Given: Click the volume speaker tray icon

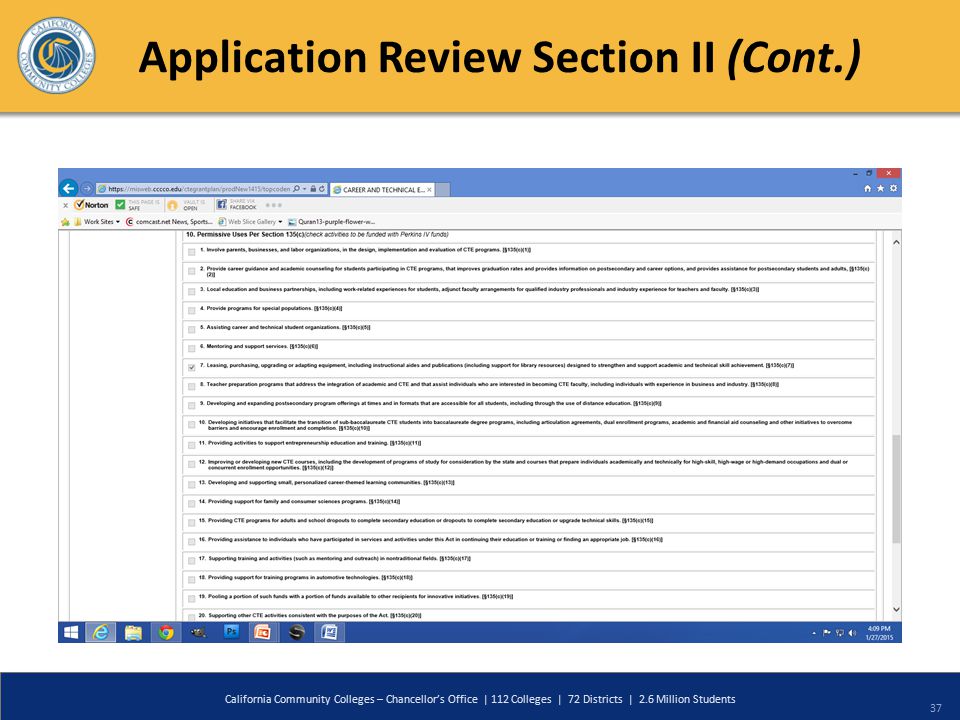Looking at the screenshot, I should click(852, 633).
